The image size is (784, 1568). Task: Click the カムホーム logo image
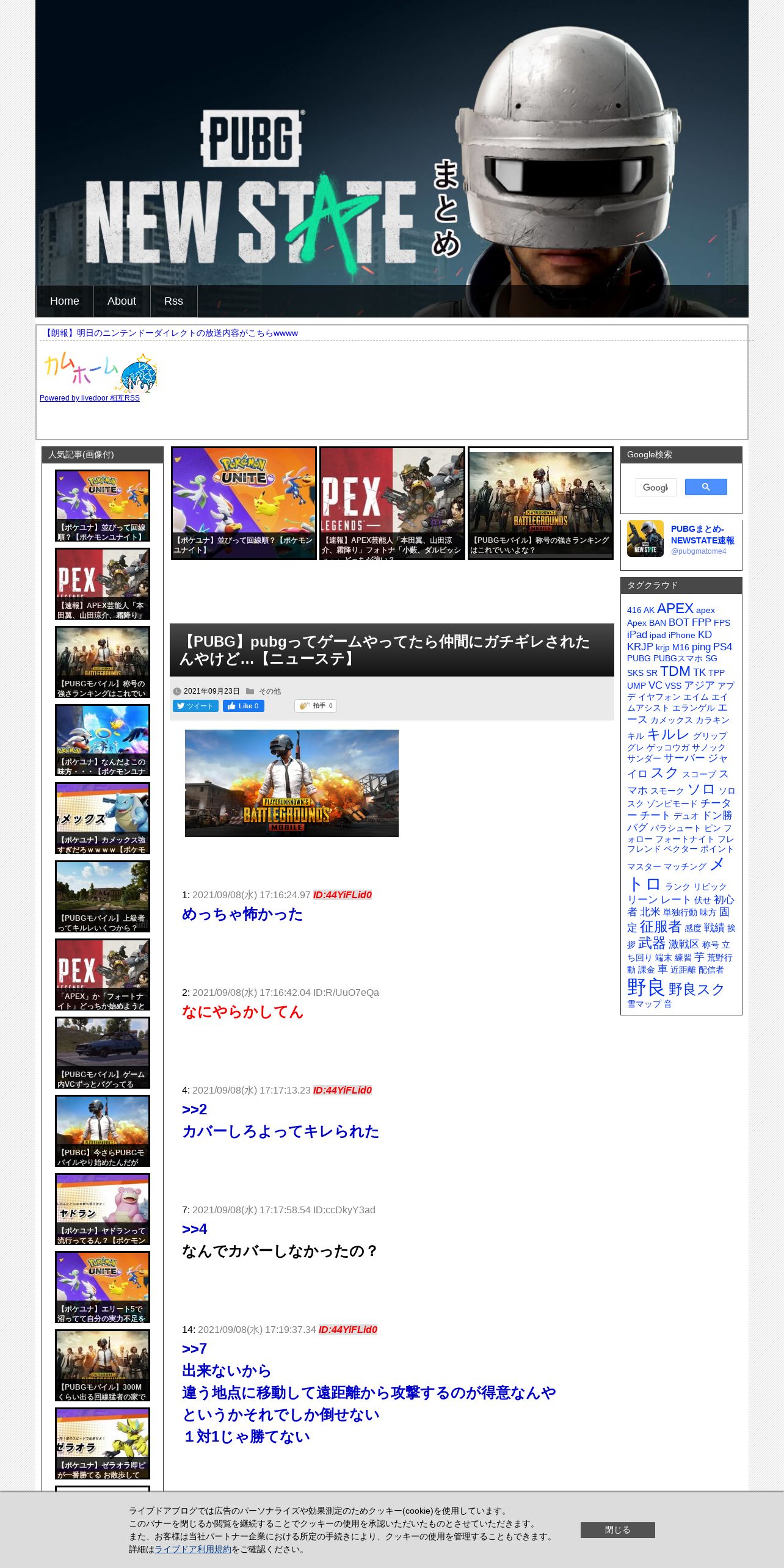coord(101,372)
